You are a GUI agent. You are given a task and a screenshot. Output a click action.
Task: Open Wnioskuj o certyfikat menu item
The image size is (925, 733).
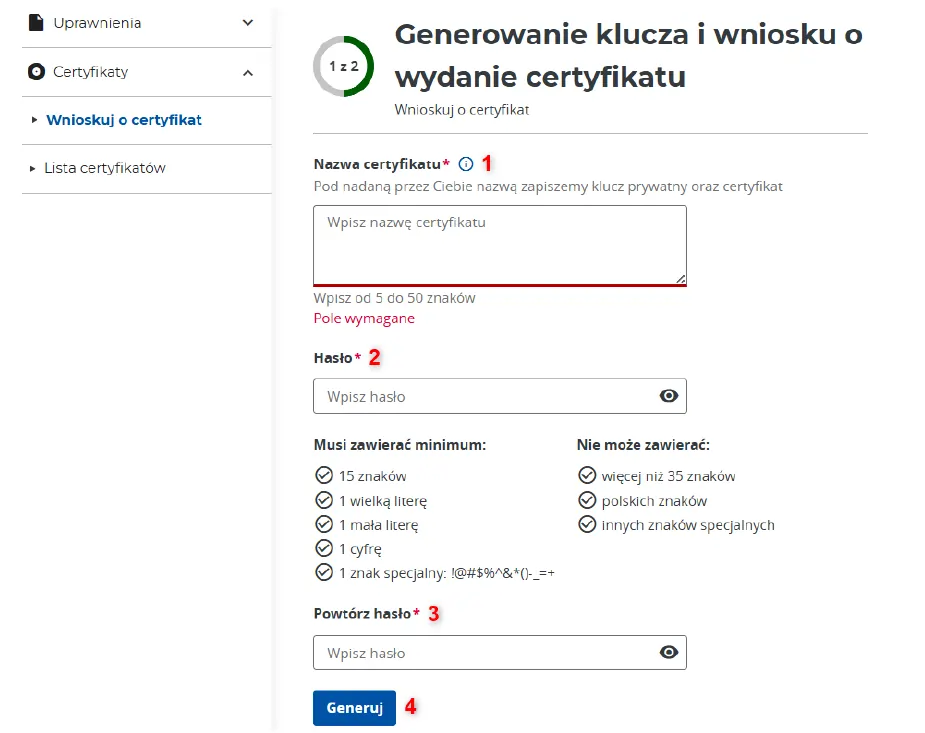(x=124, y=120)
